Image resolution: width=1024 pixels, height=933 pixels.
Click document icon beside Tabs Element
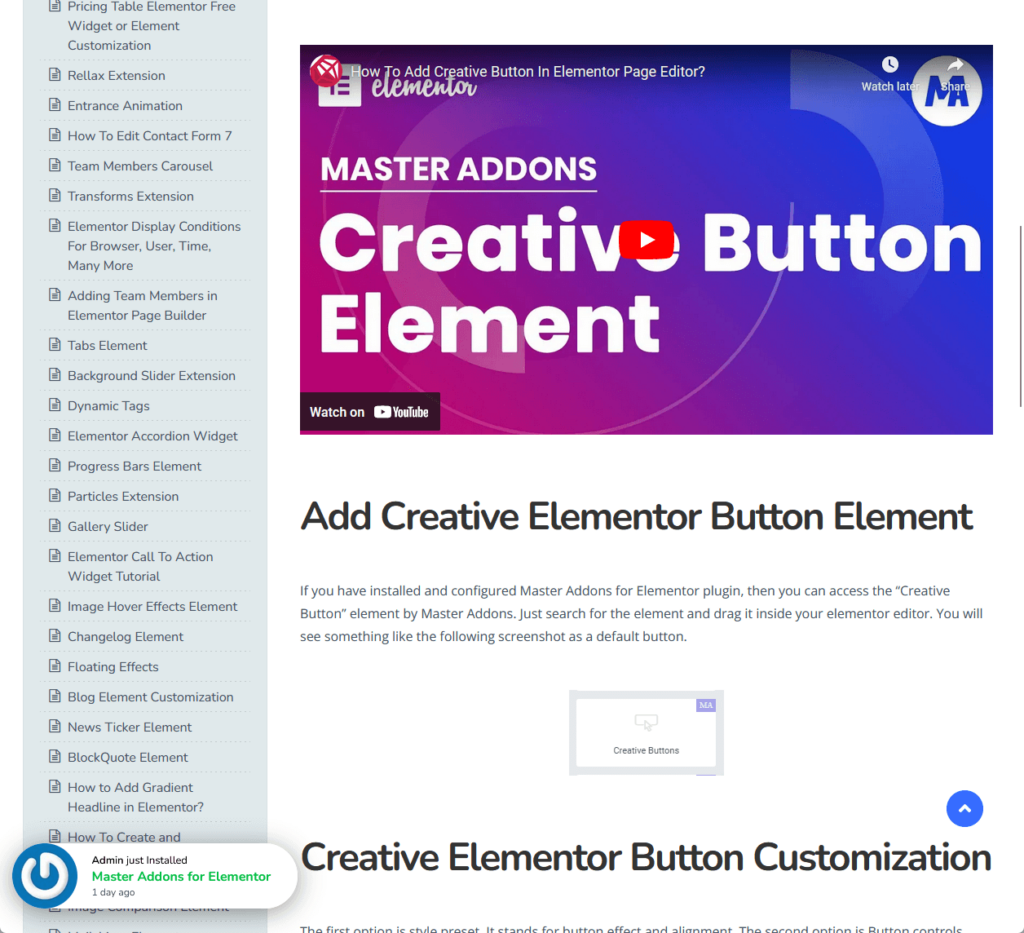55,344
